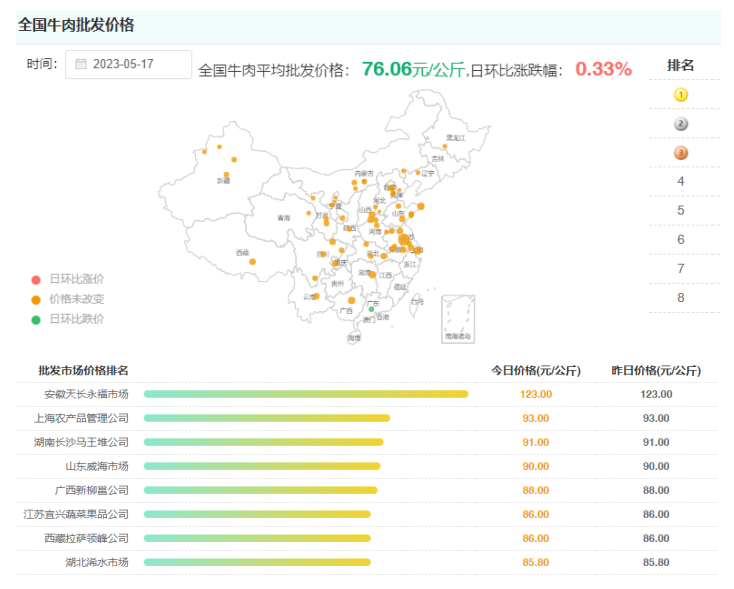The image size is (734, 589).
Task: Click the silver medal rank 2 icon
Action: (x=681, y=124)
